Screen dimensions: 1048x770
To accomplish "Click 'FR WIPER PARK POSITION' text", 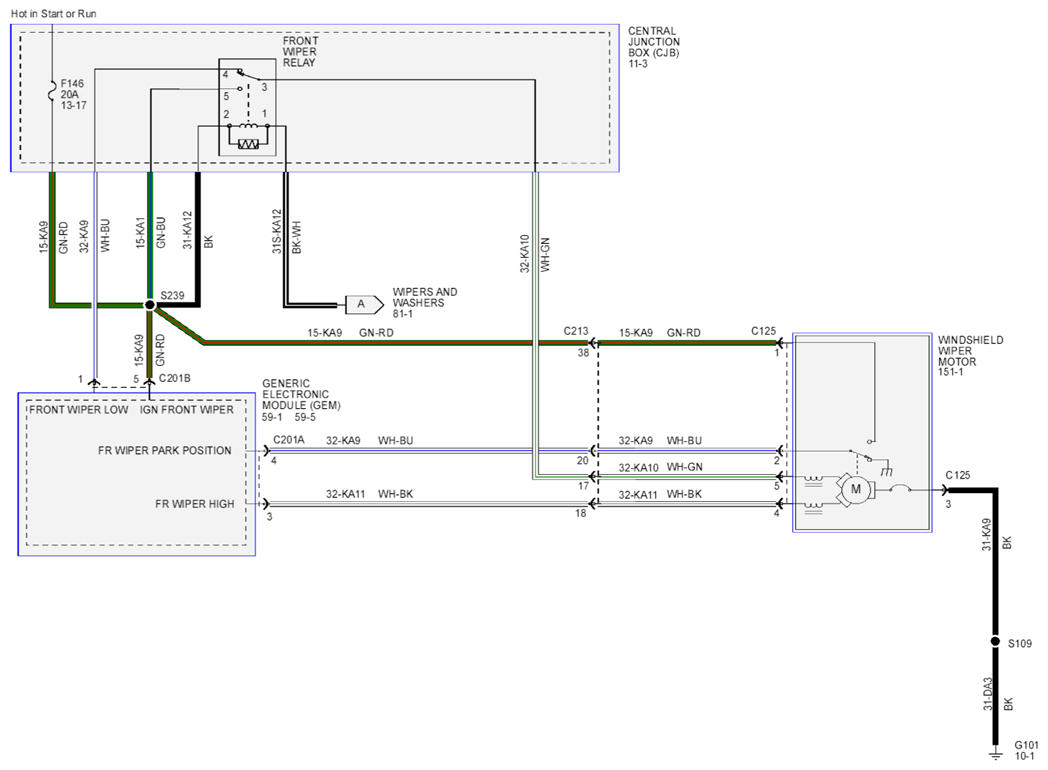I will coord(164,451).
